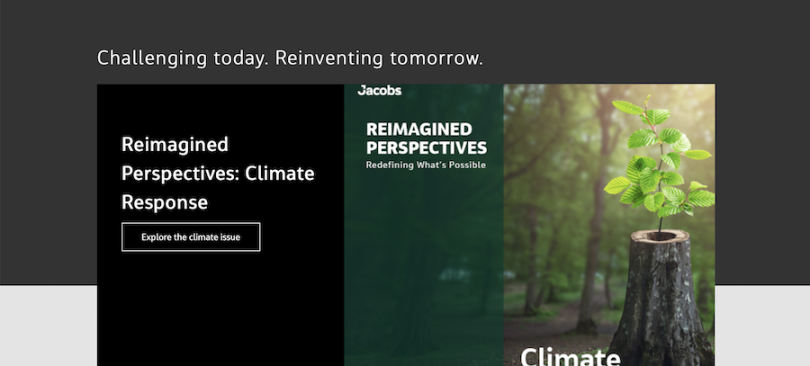
Task: Click the hollow top of the stump
Action: point(661,236)
